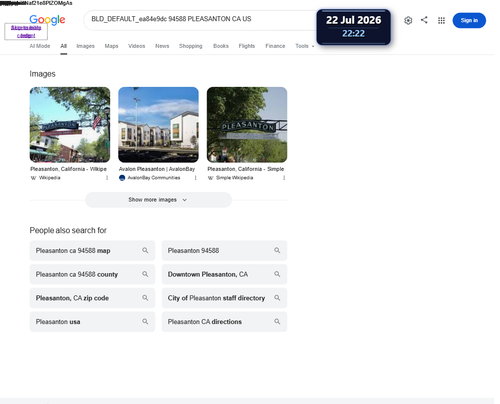500x404 pixels.
Task: Click the AvalonBay Communities source icon
Action: 122,178
